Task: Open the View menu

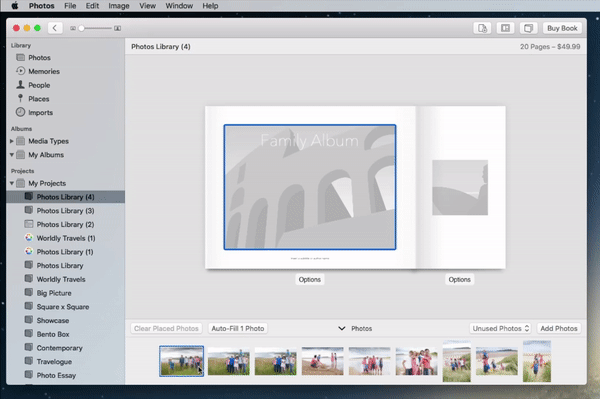Action: point(147,6)
